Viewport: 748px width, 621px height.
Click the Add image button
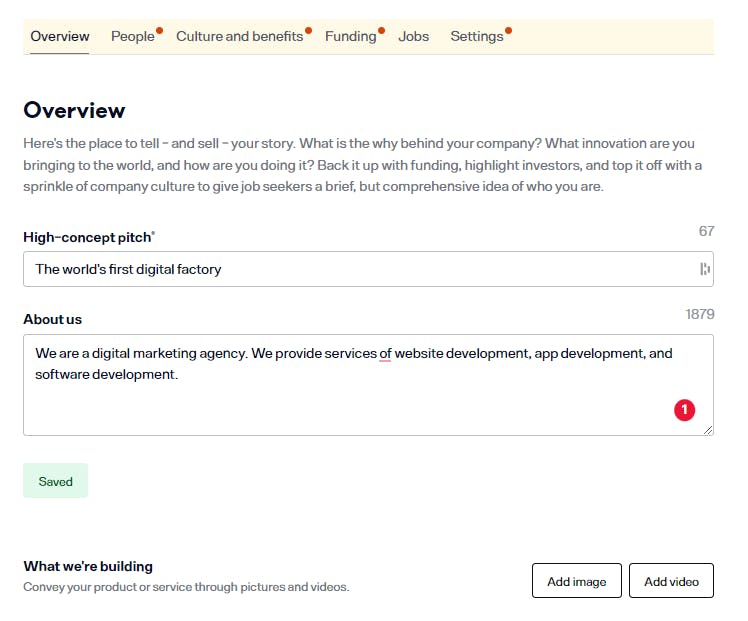click(576, 581)
